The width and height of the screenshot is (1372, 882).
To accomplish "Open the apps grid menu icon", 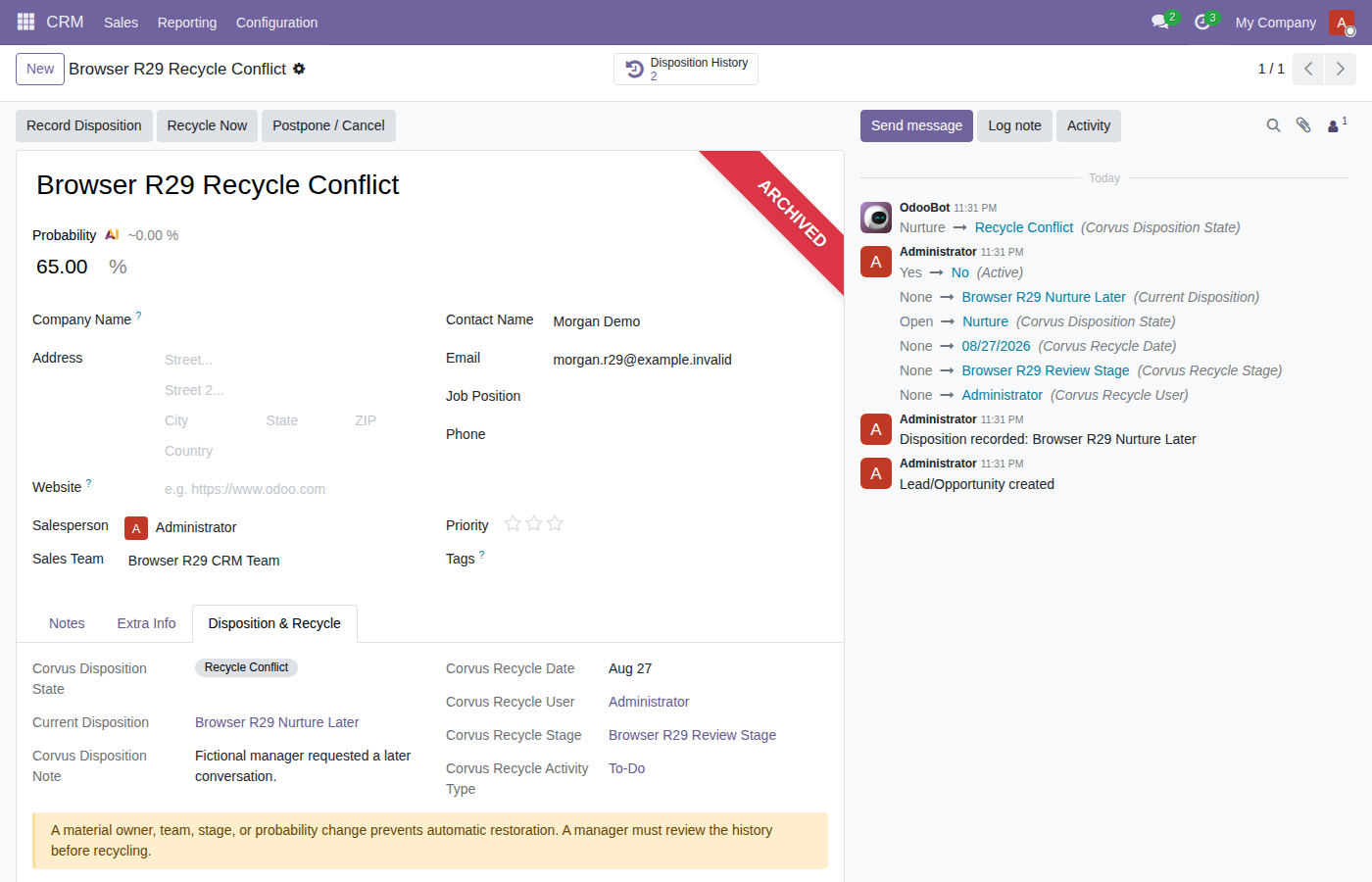I will click(25, 22).
